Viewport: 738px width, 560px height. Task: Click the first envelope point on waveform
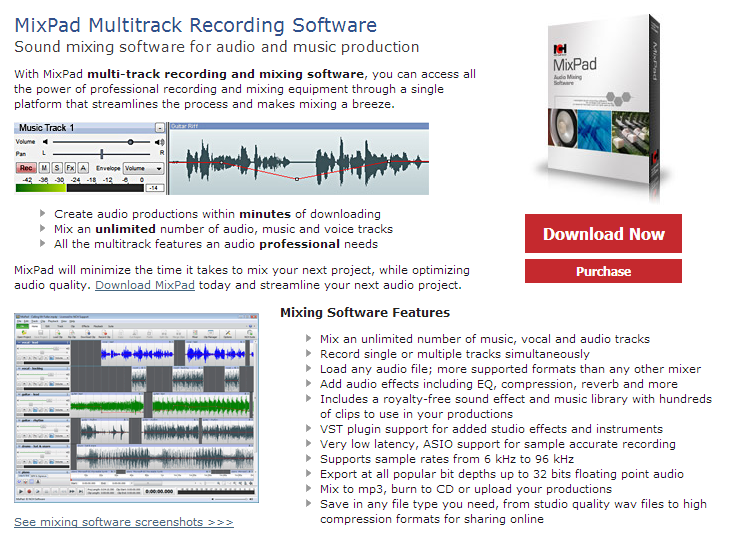click(x=221, y=162)
